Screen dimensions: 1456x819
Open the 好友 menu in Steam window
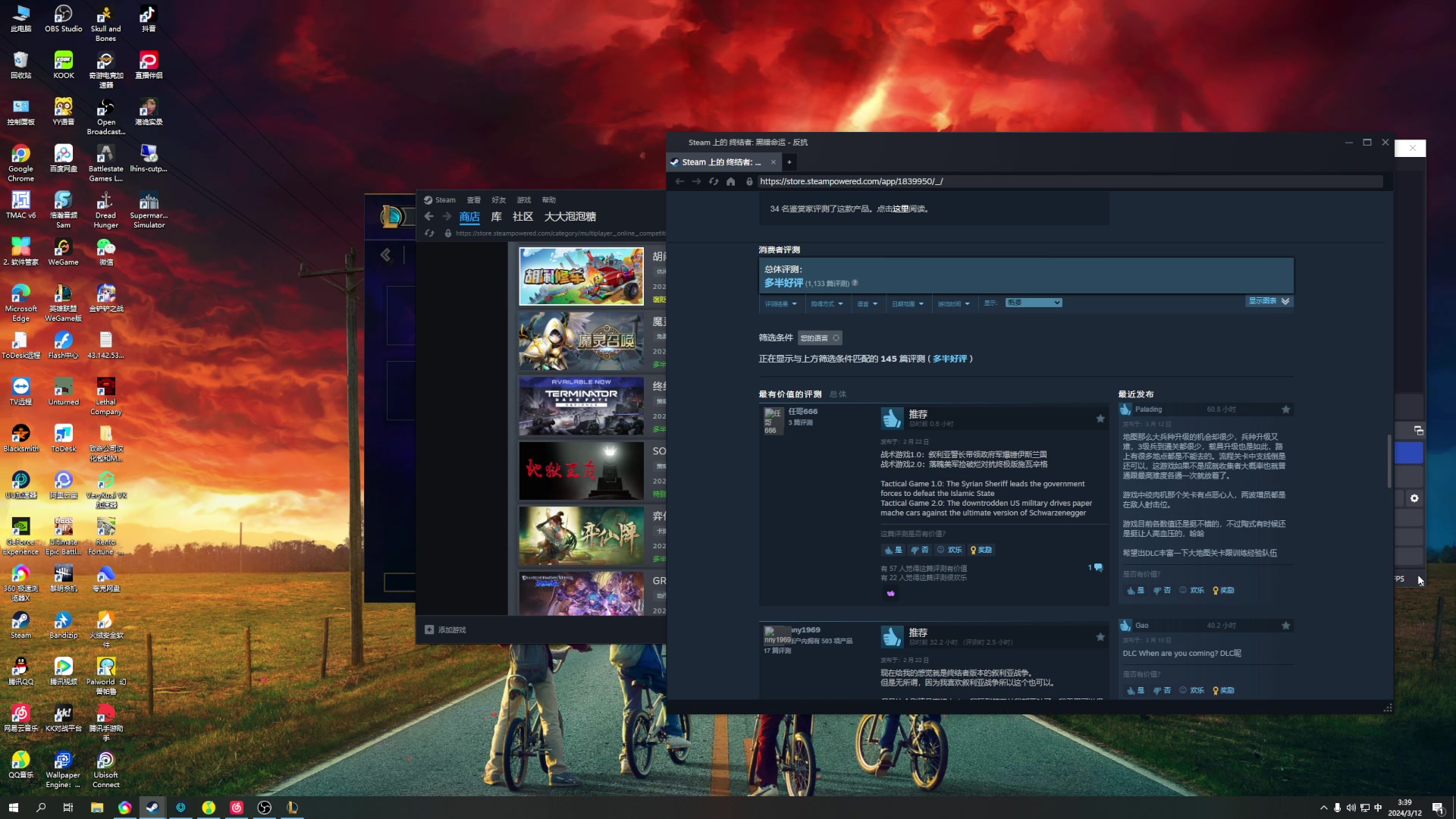point(498,200)
